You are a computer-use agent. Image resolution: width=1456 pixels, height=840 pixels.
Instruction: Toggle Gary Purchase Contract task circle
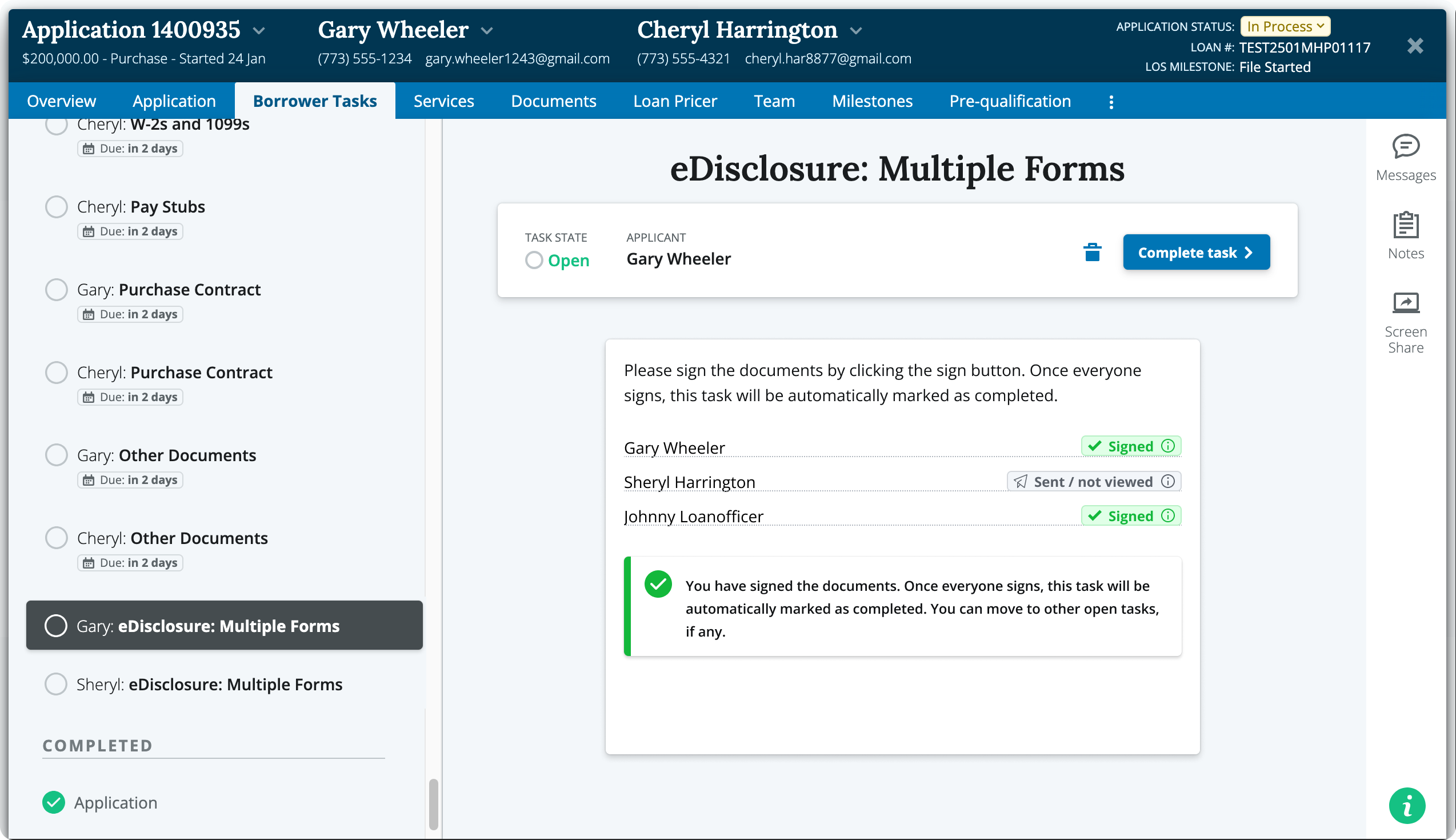pyautogui.click(x=57, y=290)
